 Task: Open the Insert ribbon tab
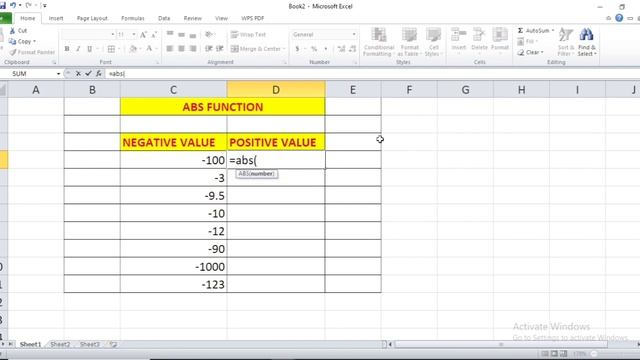(56, 18)
